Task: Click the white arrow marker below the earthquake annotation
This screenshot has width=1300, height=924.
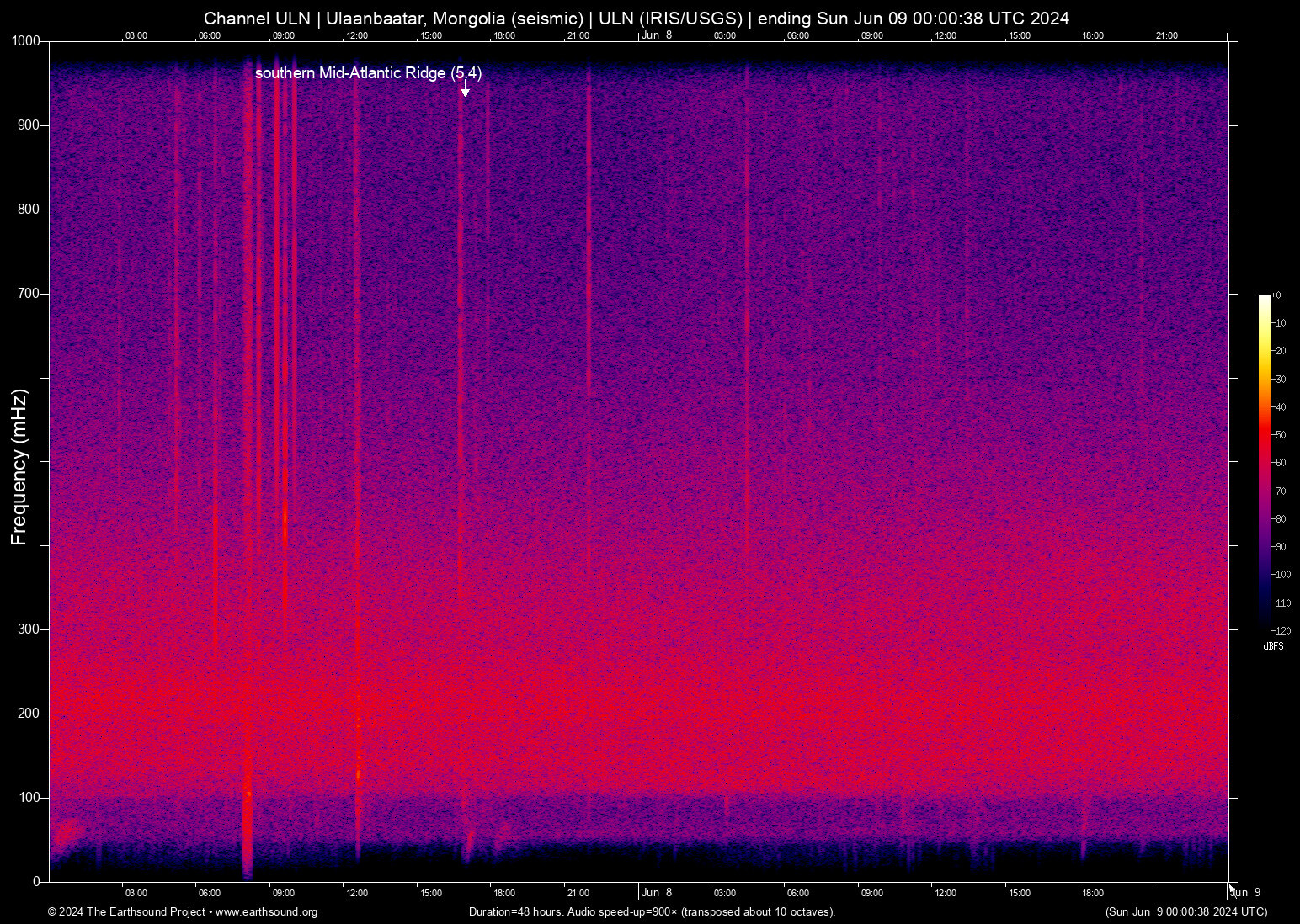Action: (465, 91)
